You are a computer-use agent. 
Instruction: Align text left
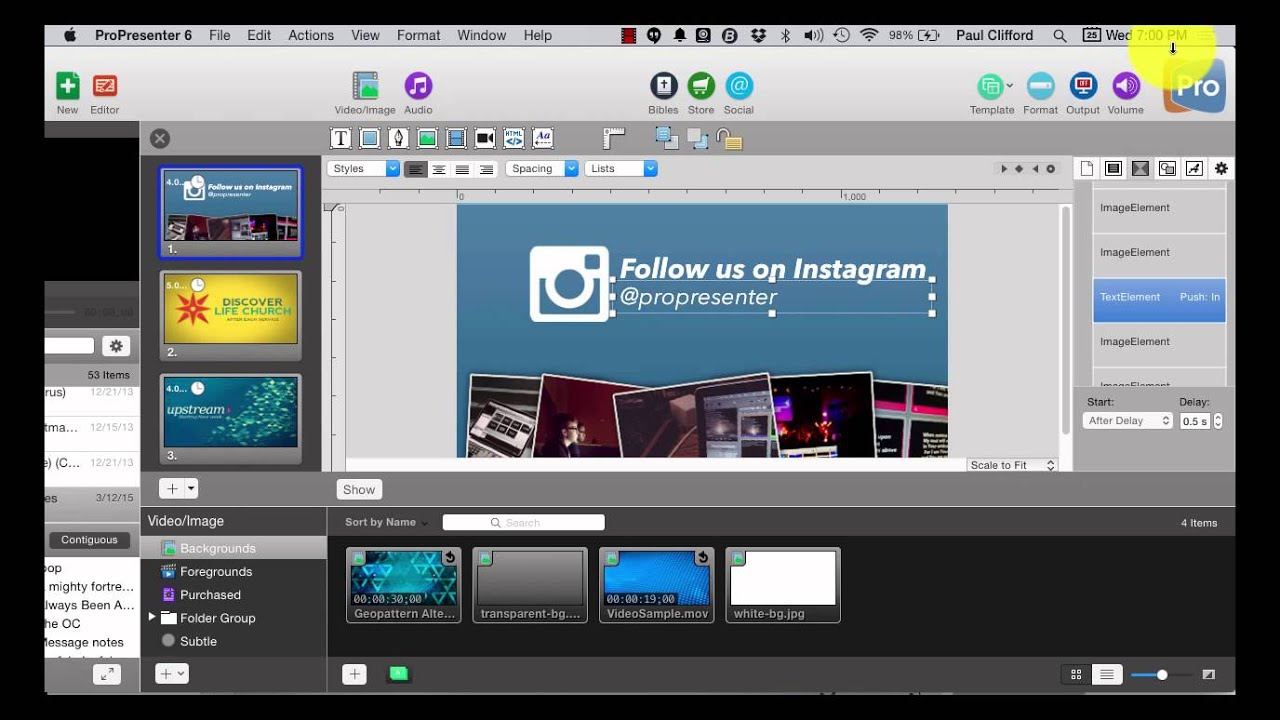point(415,169)
